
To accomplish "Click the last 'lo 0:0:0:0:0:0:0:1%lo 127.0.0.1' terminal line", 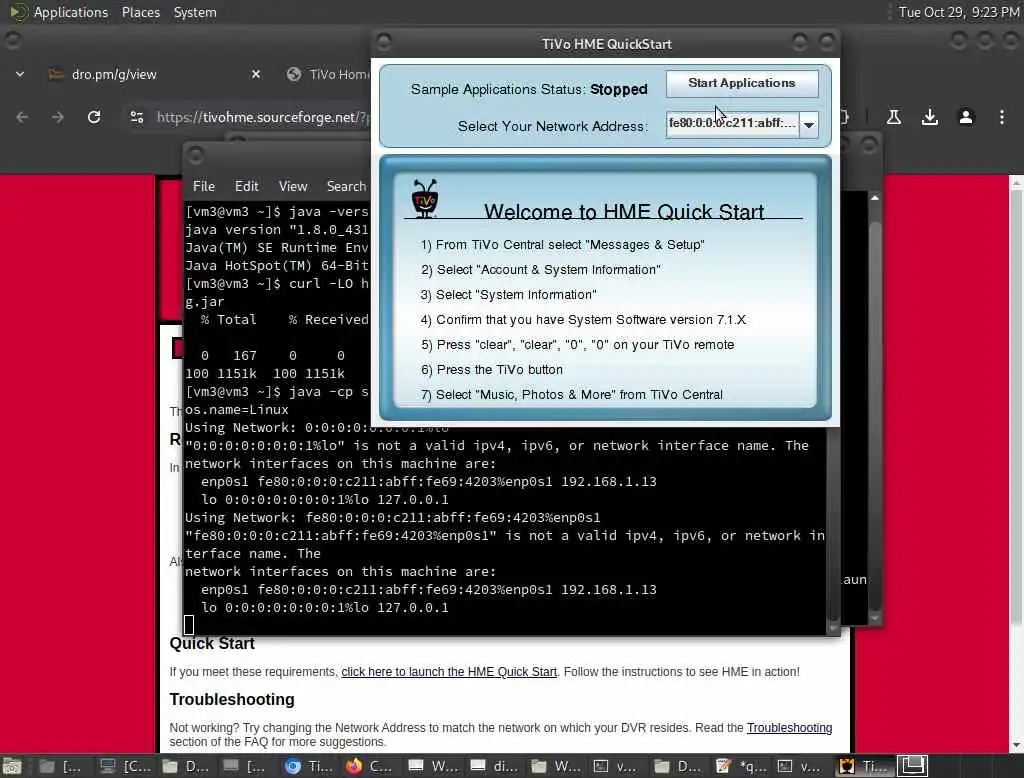I will click(x=325, y=608).
